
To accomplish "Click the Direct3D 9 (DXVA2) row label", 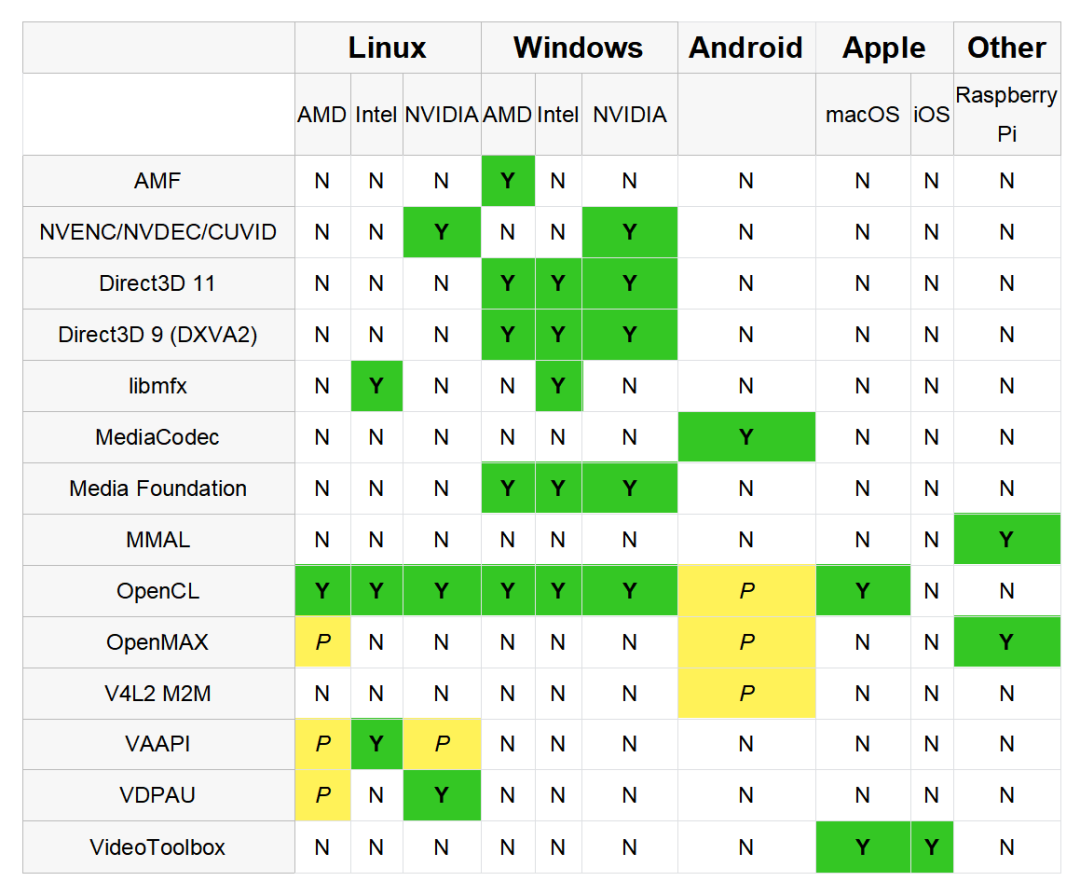I will click(x=158, y=335).
